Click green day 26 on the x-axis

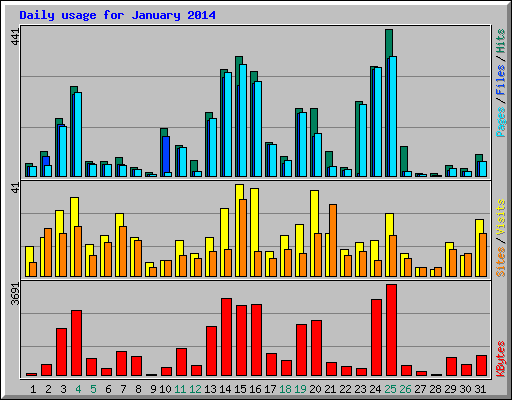pos(406,389)
